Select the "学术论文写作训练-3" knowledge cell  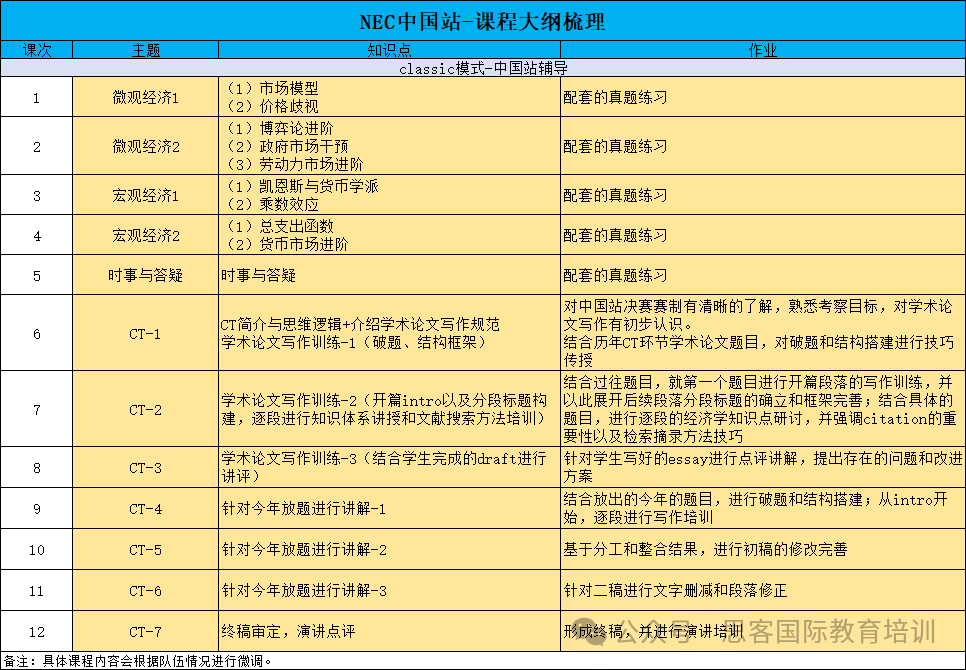[389, 468]
